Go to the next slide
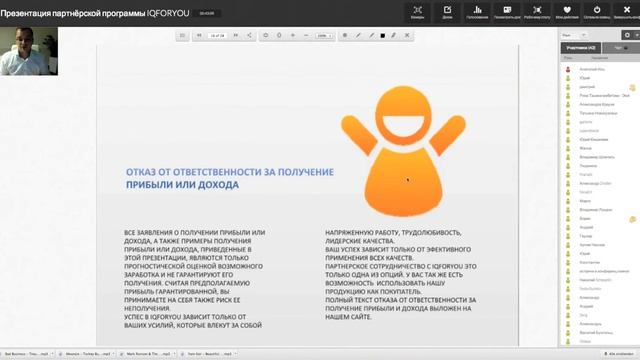This screenshot has height=360, width=640. pos(236,36)
